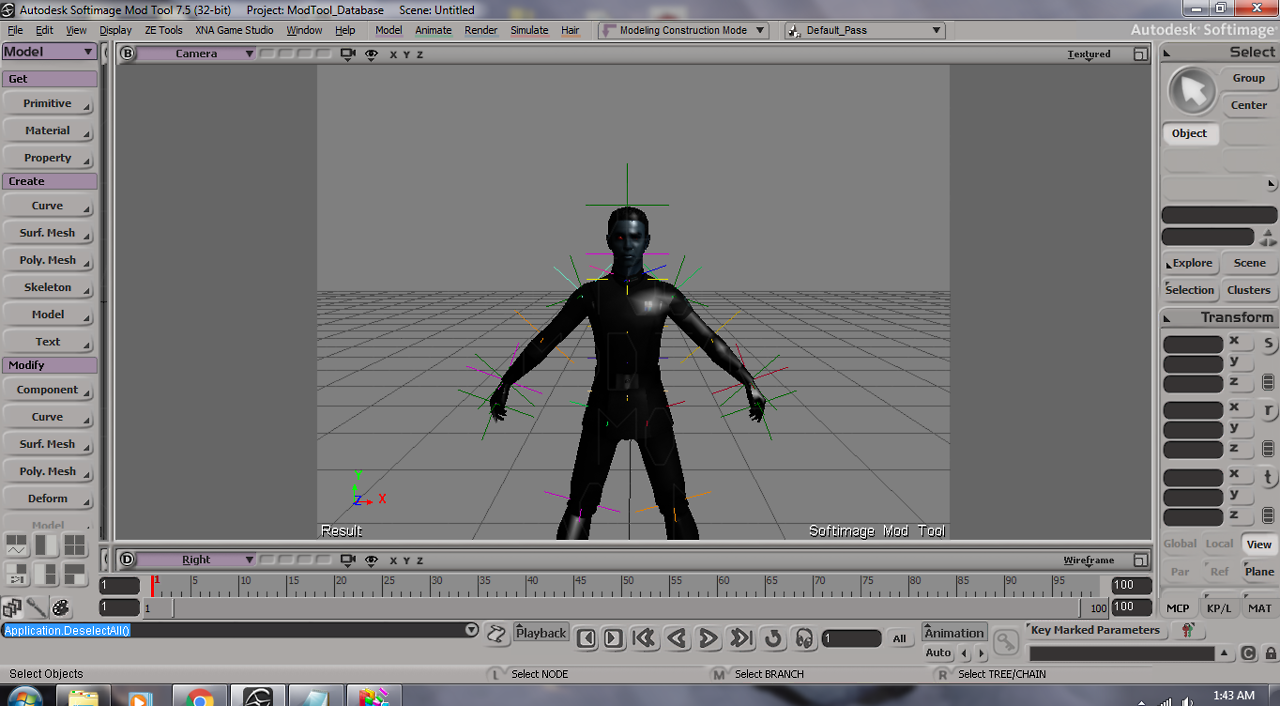Image resolution: width=1280 pixels, height=706 pixels.
Task: Click the Deform button
Action: point(48,499)
